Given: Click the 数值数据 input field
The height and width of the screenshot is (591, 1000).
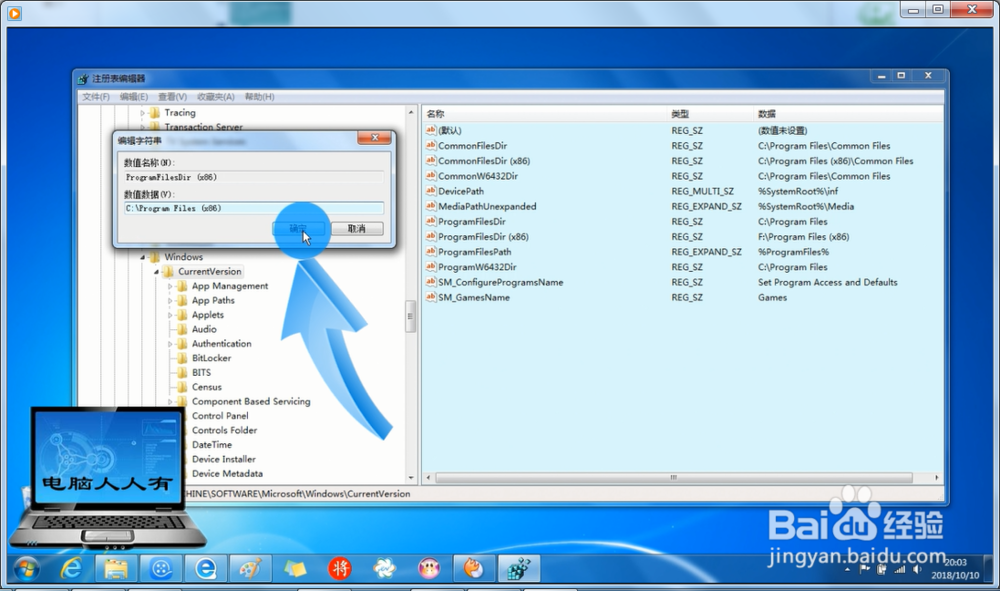Looking at the screenshot, I should (254, 208).
